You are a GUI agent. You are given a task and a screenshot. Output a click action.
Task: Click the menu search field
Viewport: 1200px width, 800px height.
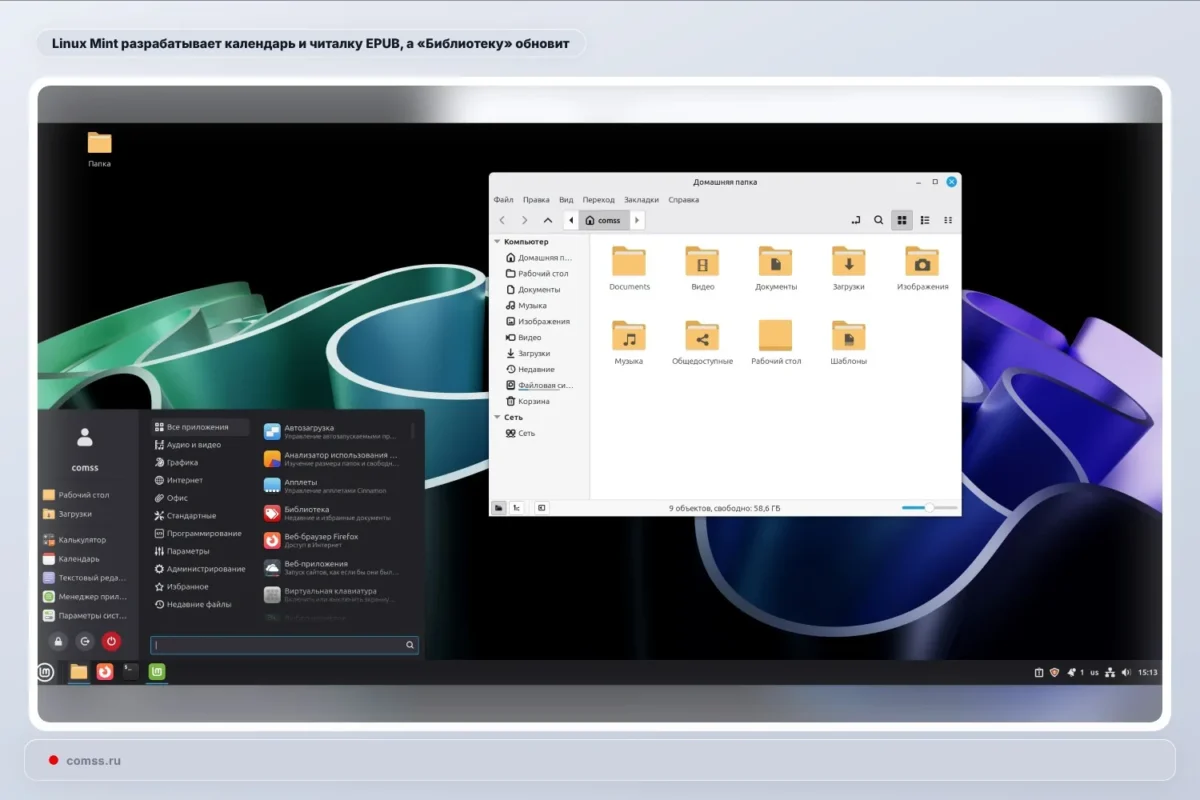click(284, 645)
